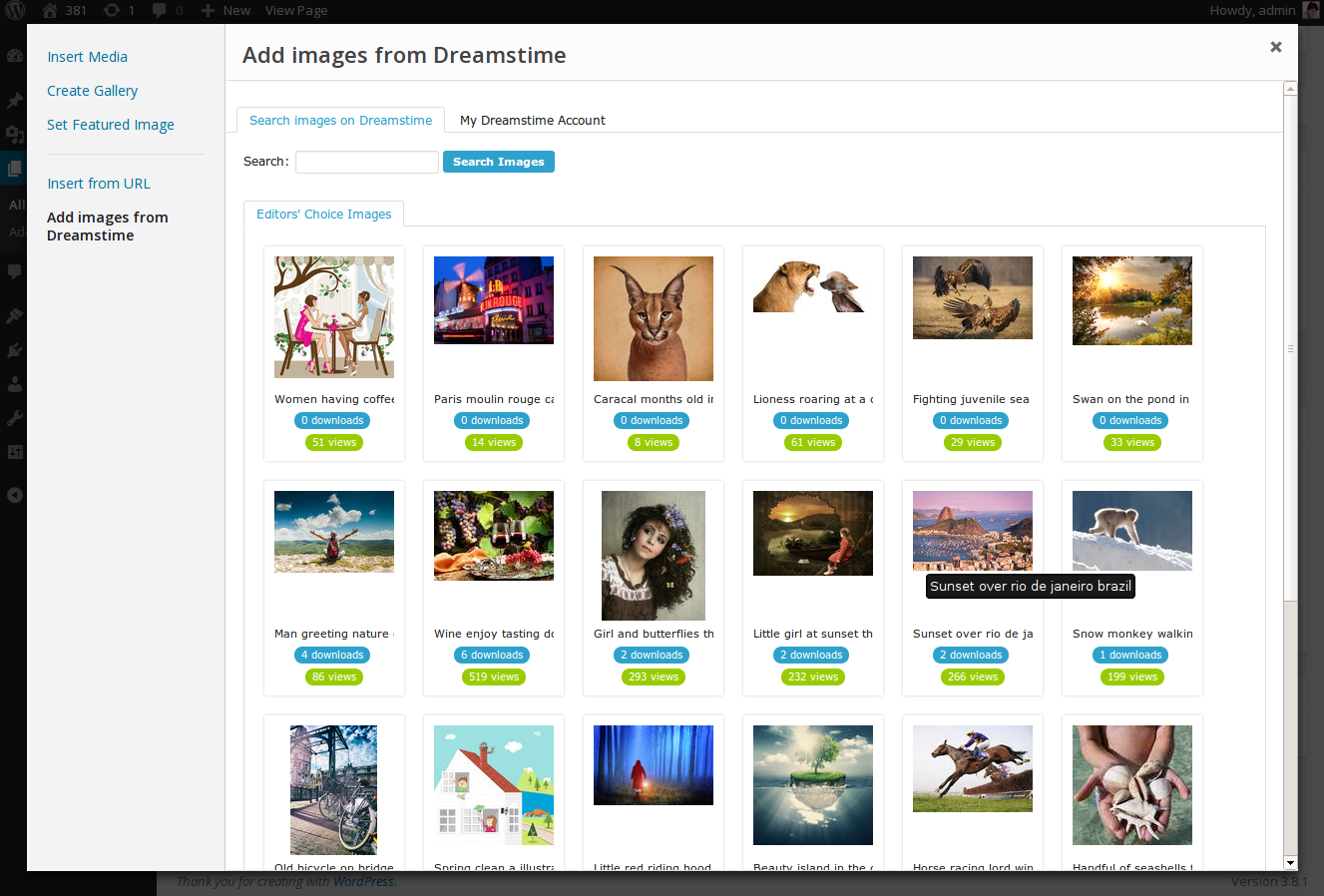The image size is (1324, 896).
Task: Click the scrollbar up arrow in dialog
Action: tap(1290, 89)
